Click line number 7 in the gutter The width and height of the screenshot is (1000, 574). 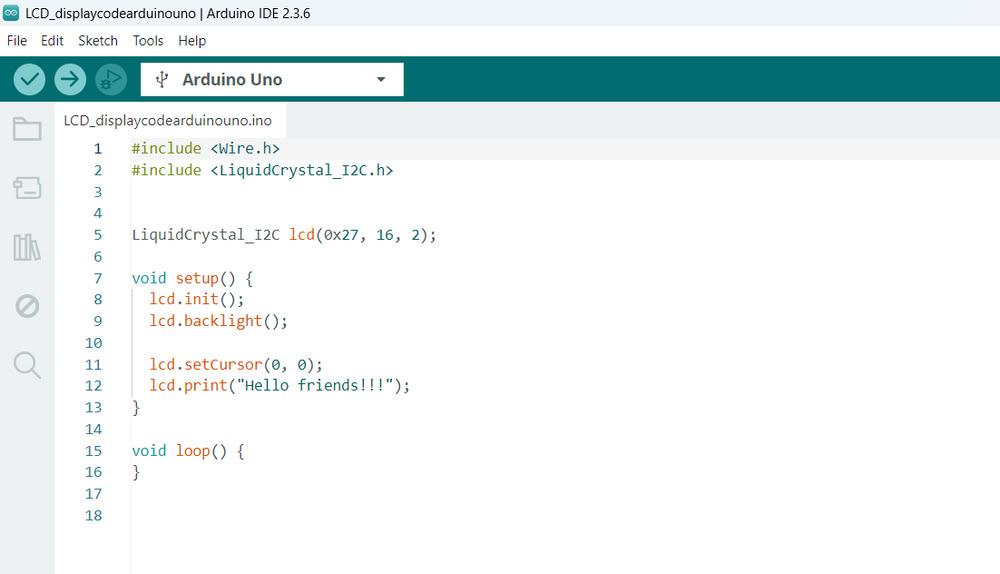tap(98, 278)
